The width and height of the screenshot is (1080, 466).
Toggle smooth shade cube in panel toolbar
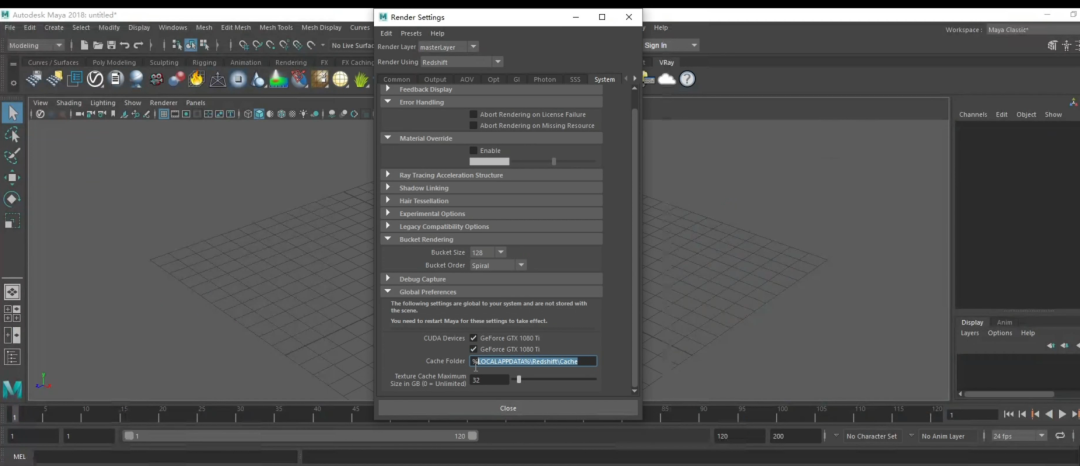pos(258,114)
